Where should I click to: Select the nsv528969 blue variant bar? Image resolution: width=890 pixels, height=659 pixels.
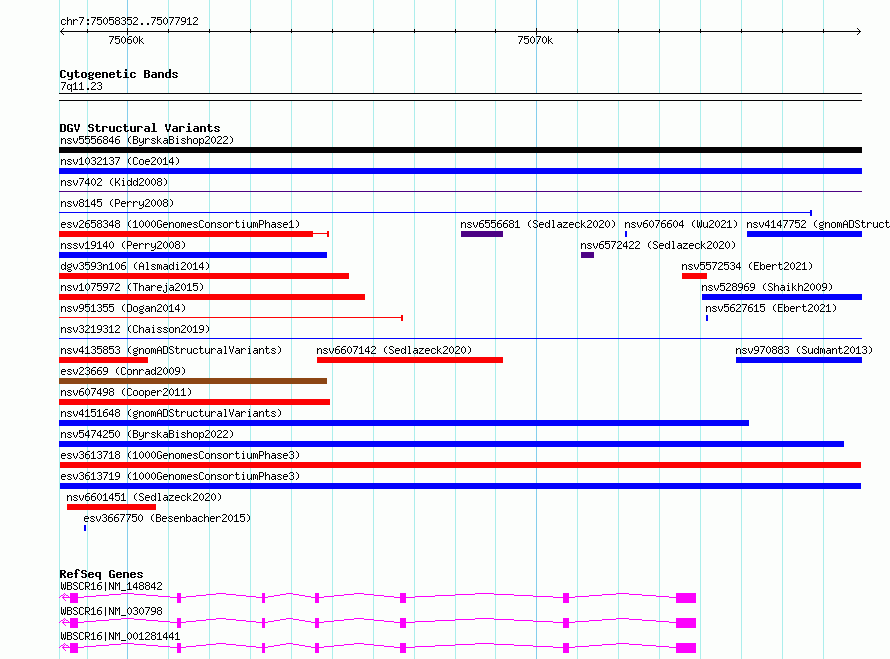click(781, 297)
